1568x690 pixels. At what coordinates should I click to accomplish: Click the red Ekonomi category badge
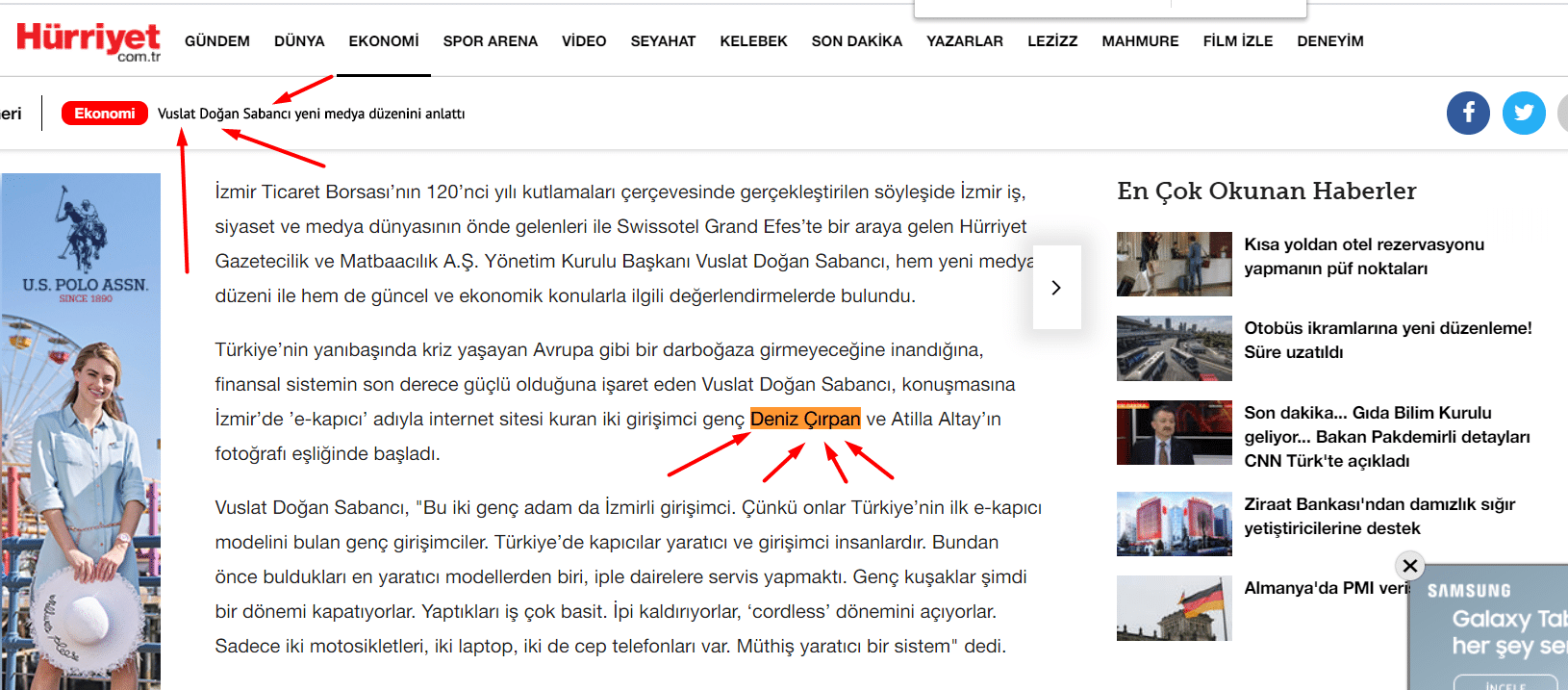[105, 114]
